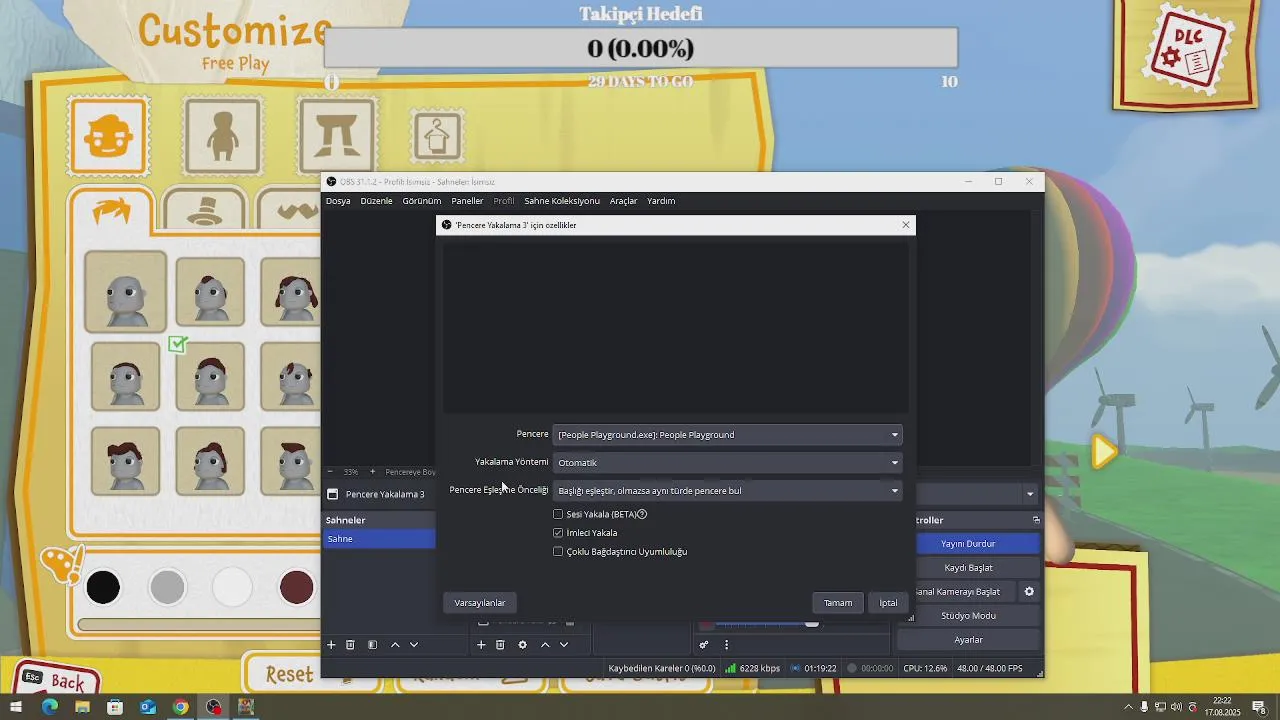Undock the controls panel with its float icon

tap(1036, 520)
